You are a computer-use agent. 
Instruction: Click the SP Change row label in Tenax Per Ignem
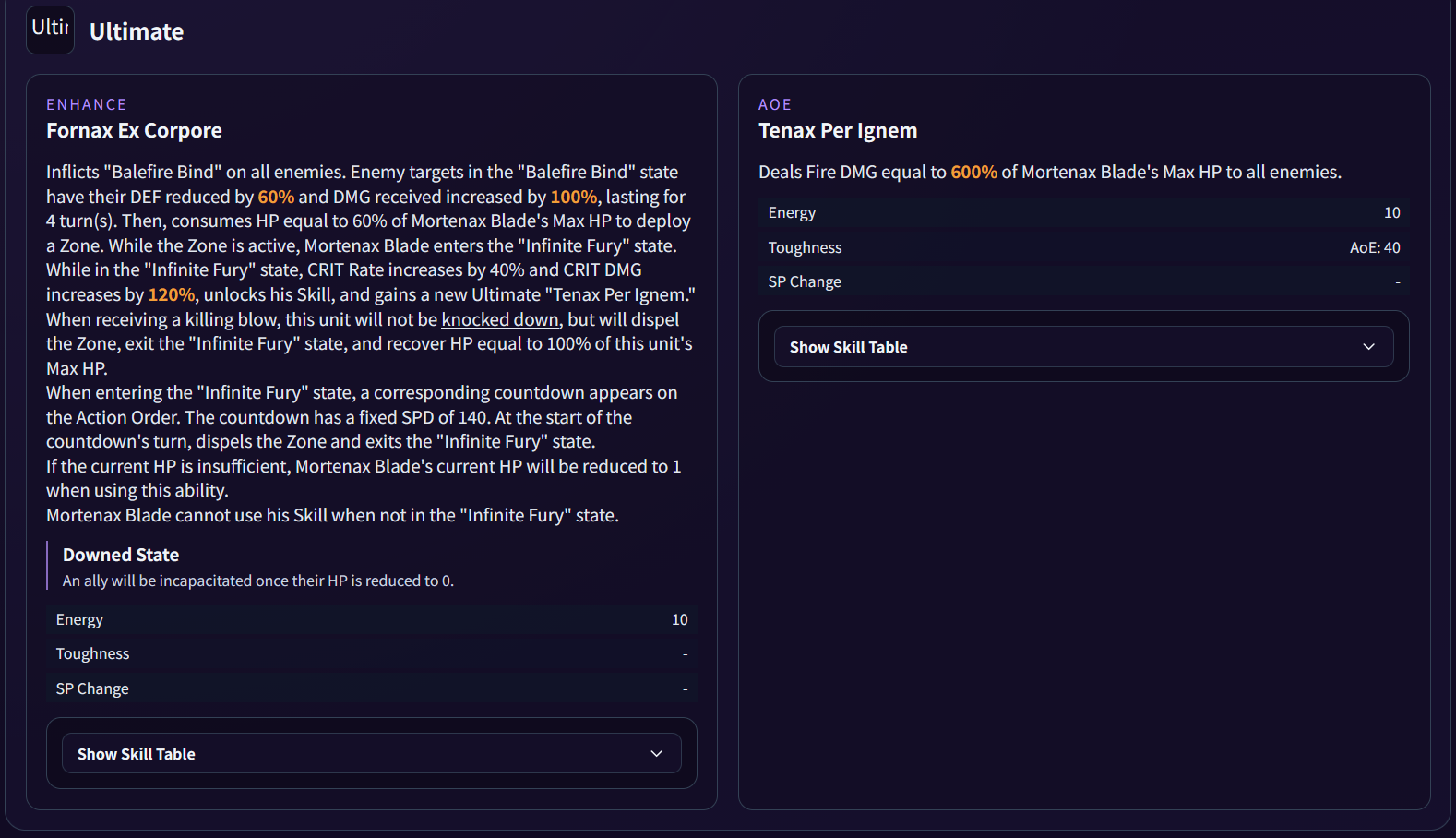click(805, 281)
